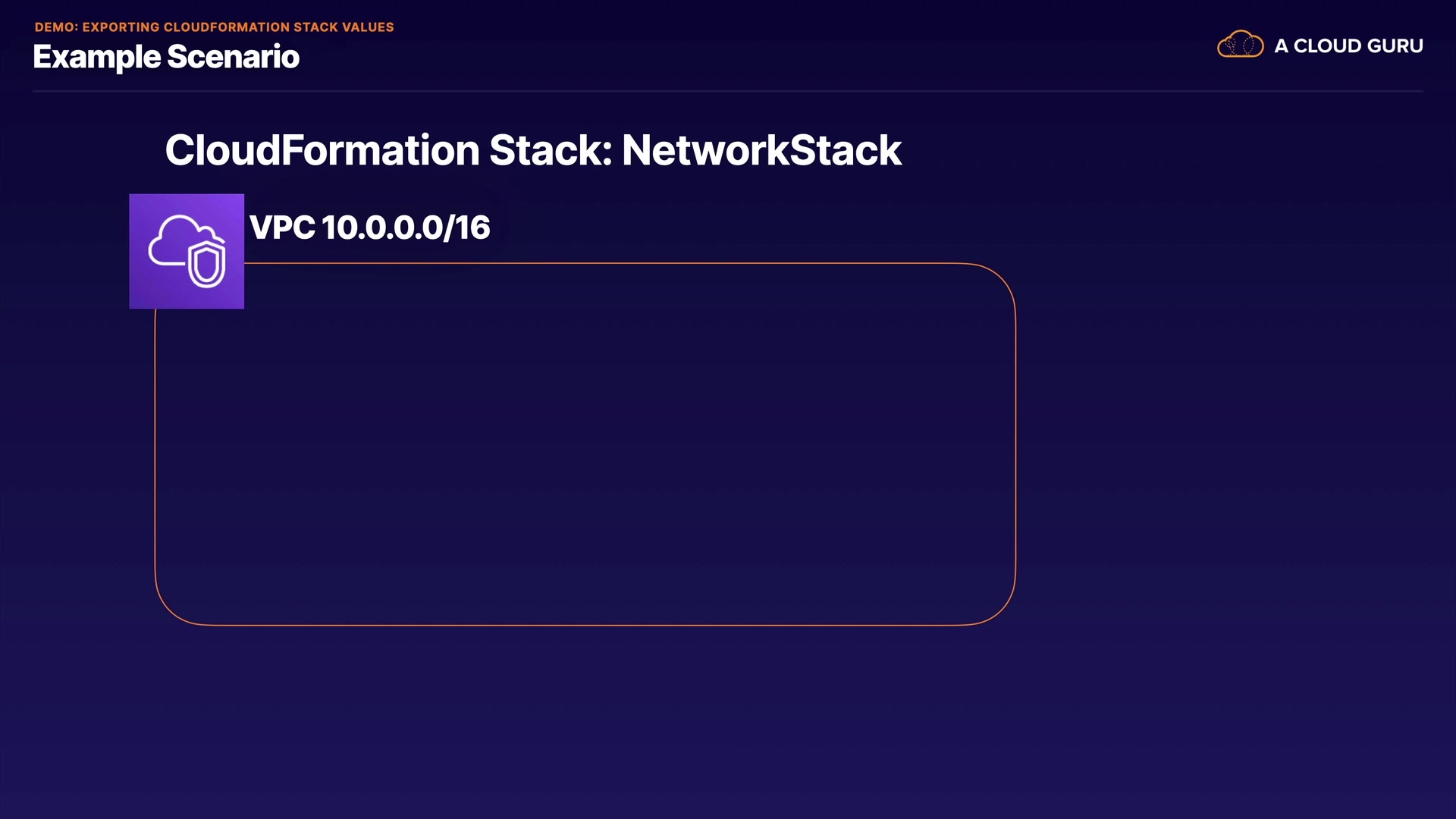The width and height of the screenshot is (1456, 819).
Task: Click the word GURU in branding
Action: coord(1395,45)
